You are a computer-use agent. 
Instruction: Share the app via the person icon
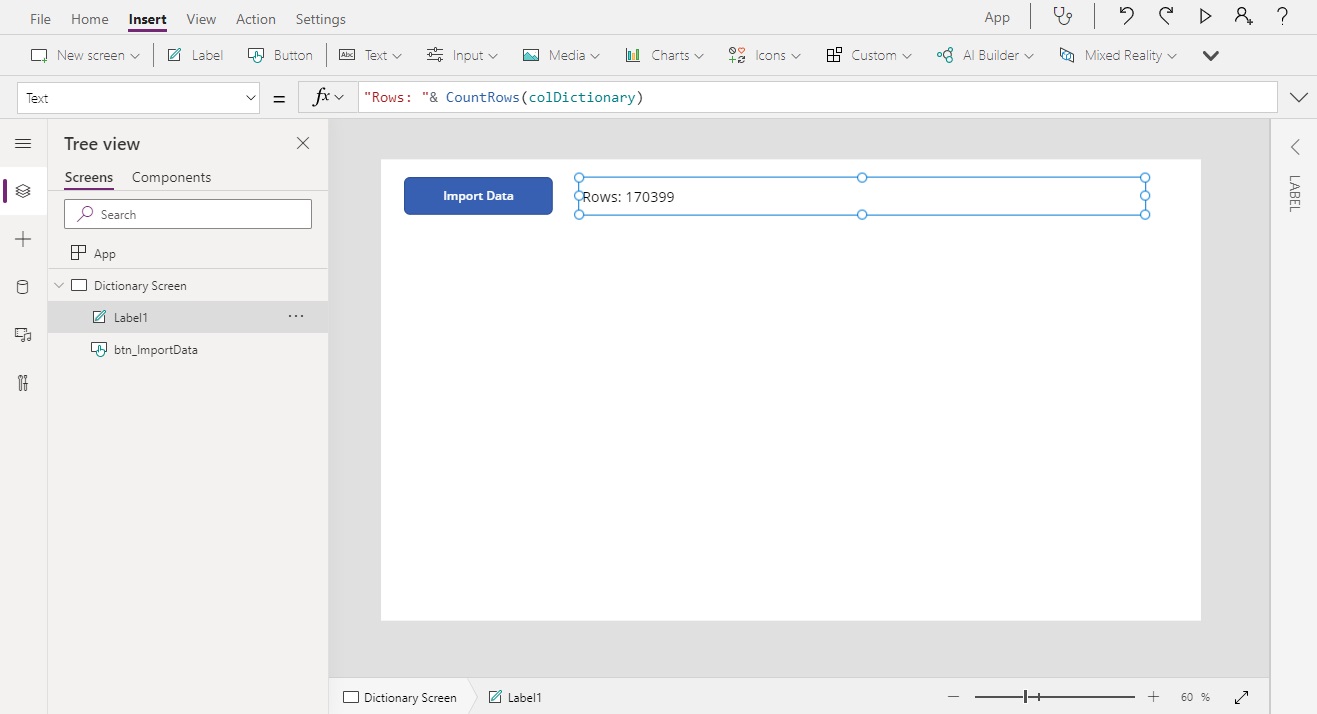click(x=1244, y=16)
